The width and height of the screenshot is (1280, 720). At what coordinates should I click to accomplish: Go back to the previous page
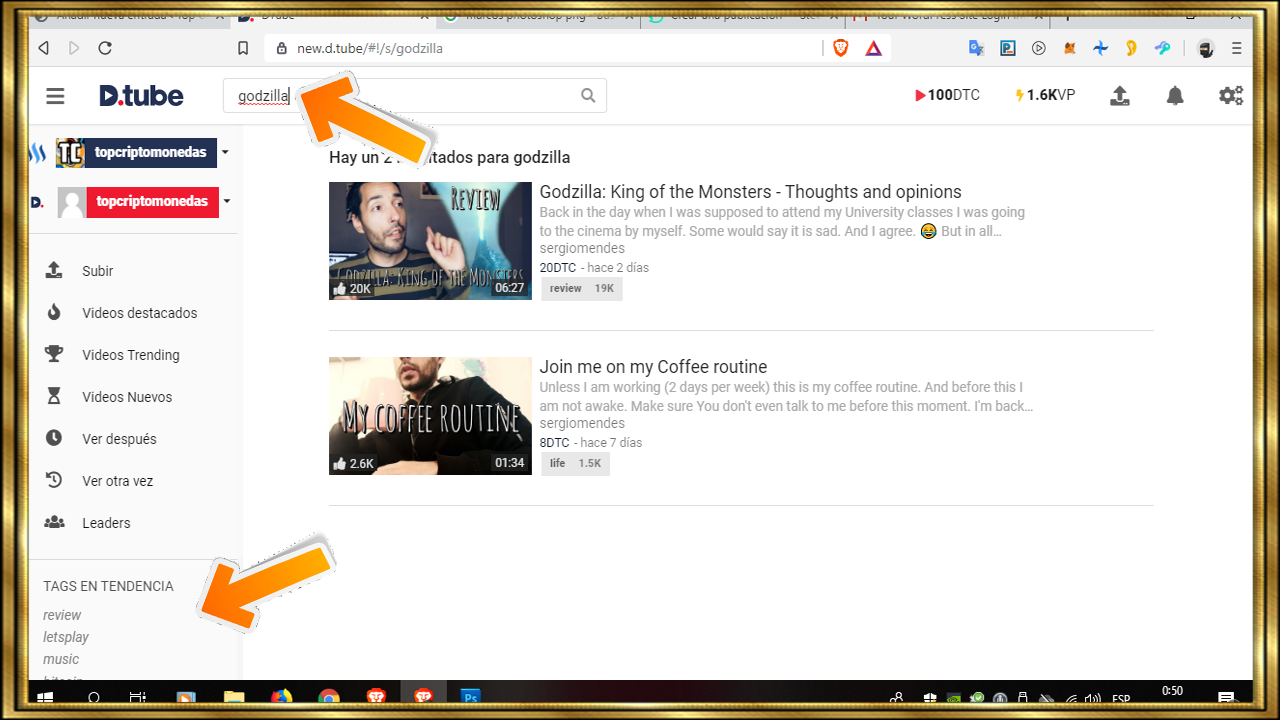pyautogui.click(x=43, y=48)
